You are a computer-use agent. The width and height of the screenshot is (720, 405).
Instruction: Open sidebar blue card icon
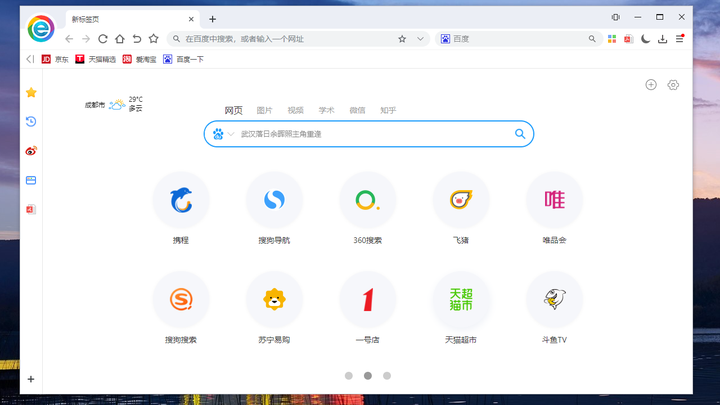(31, 180)
